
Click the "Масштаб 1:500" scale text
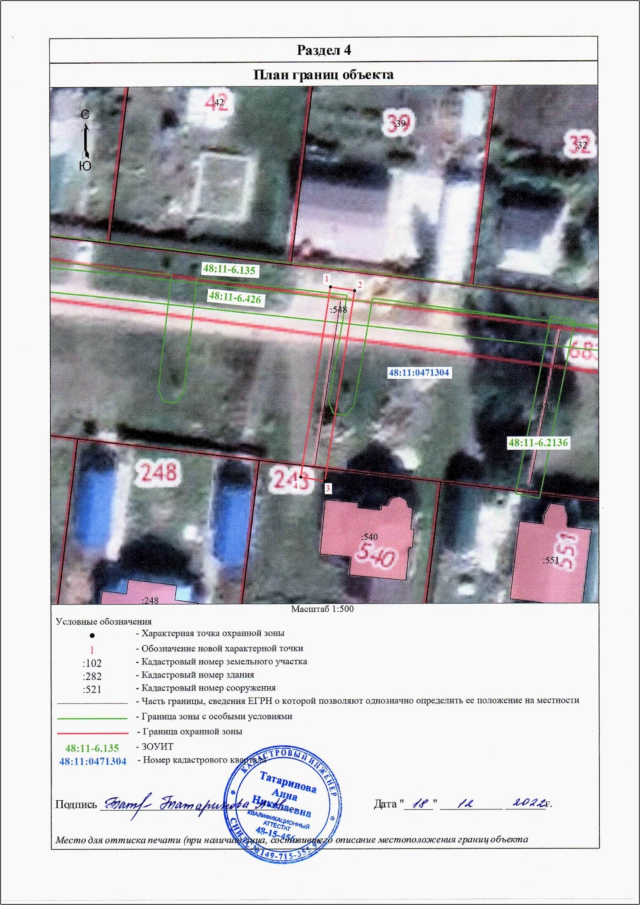(x=324, y=609)
